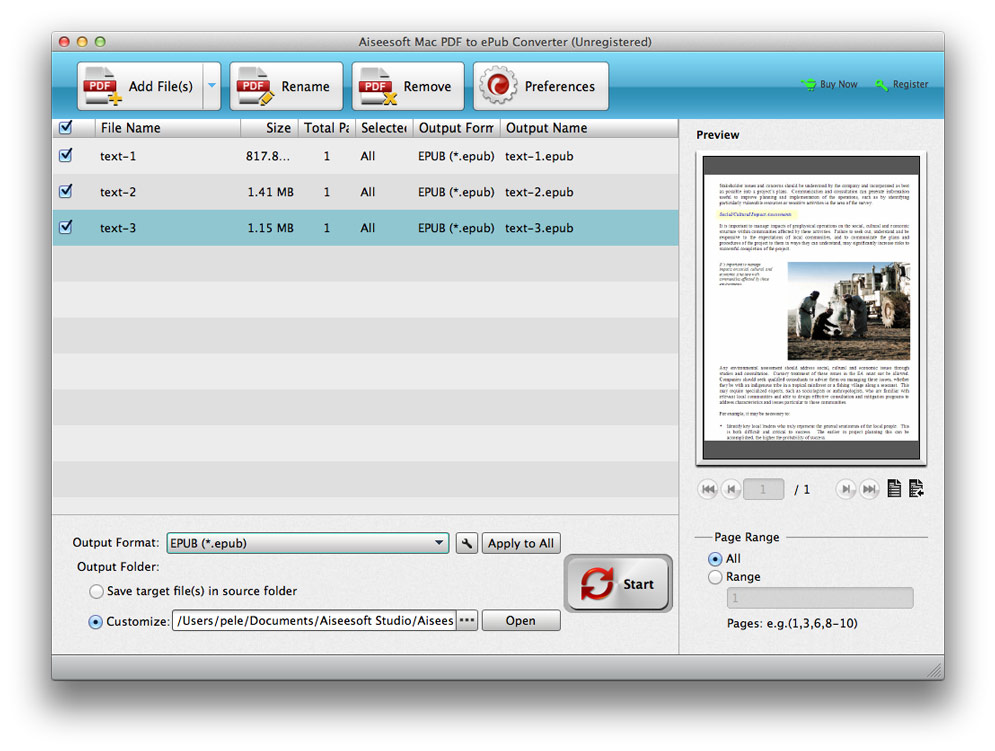Click the Rename toolbar button
Viewport: 995px width, 751px height.
tap(286, 86)
